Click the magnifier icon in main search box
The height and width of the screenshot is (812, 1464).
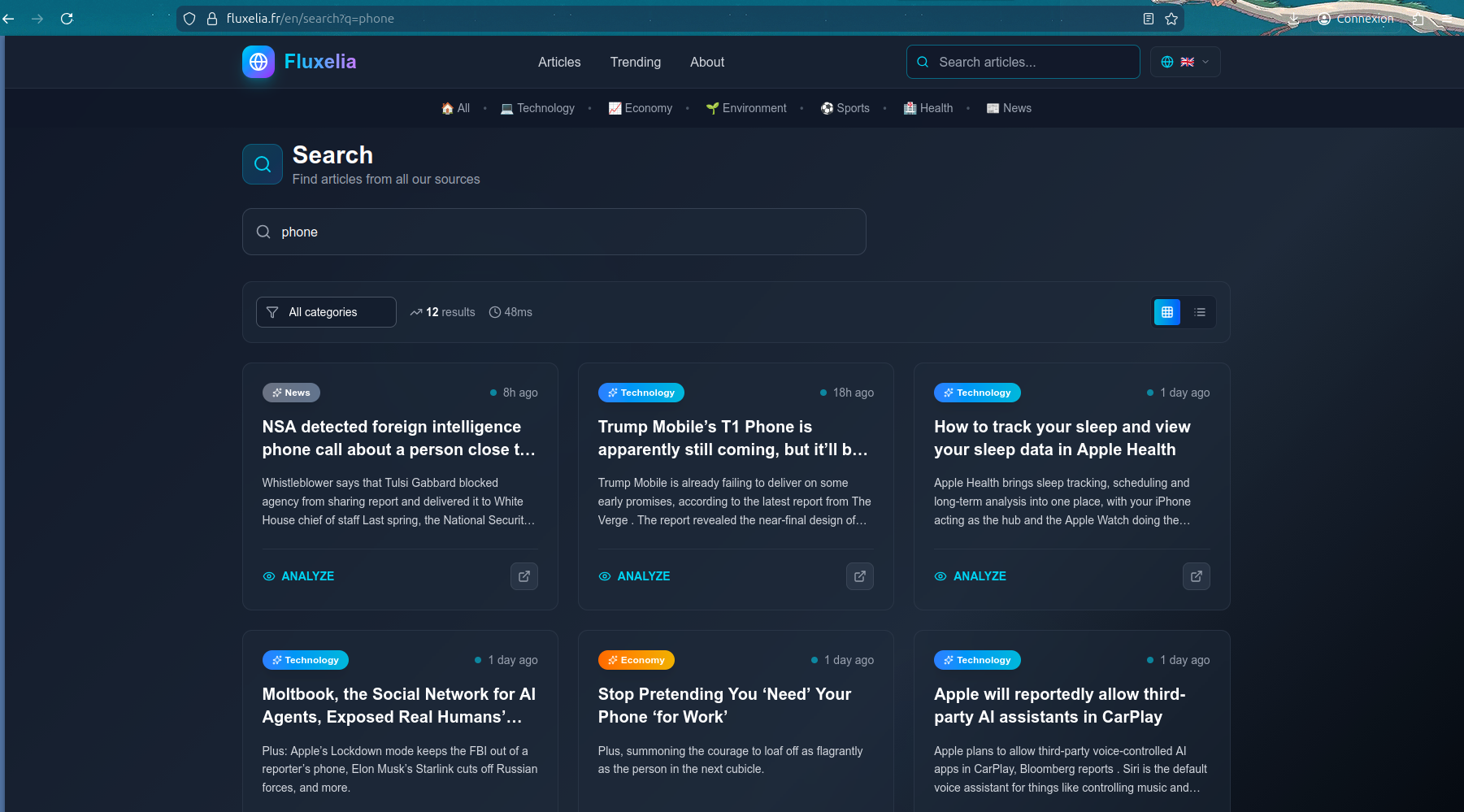tap(263, 232)
